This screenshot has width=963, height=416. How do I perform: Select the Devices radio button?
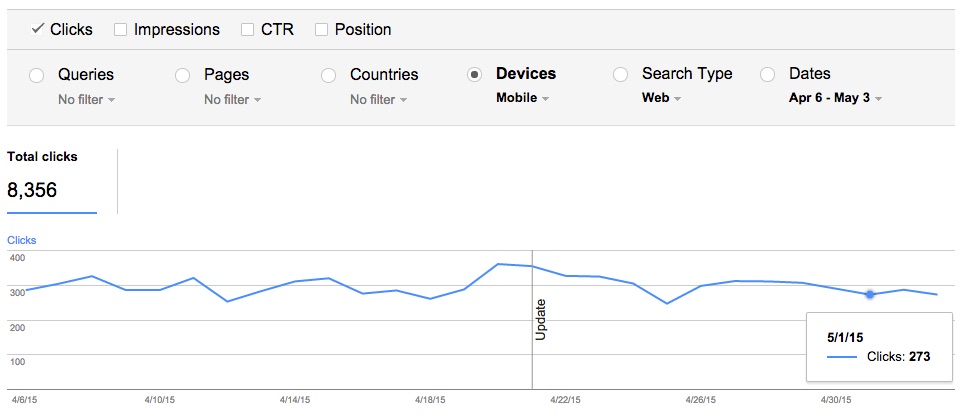coord(474,75)
